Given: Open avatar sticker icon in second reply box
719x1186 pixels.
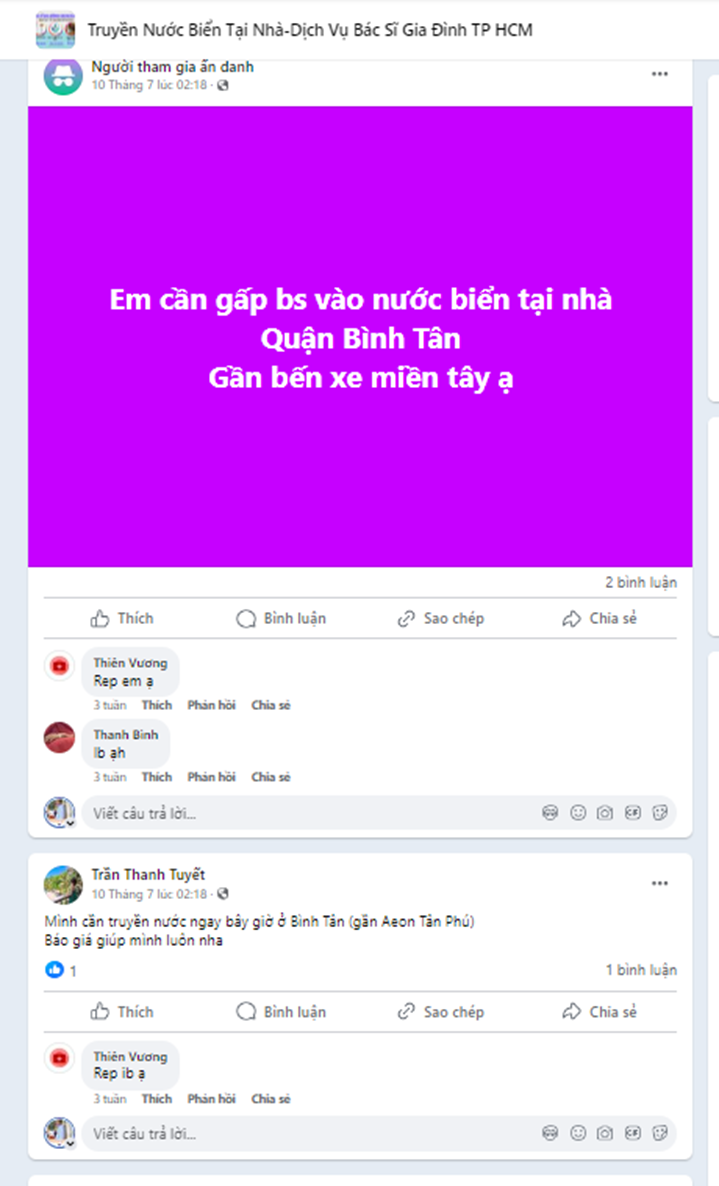Looking at the screenshot, I should 550,1133.
